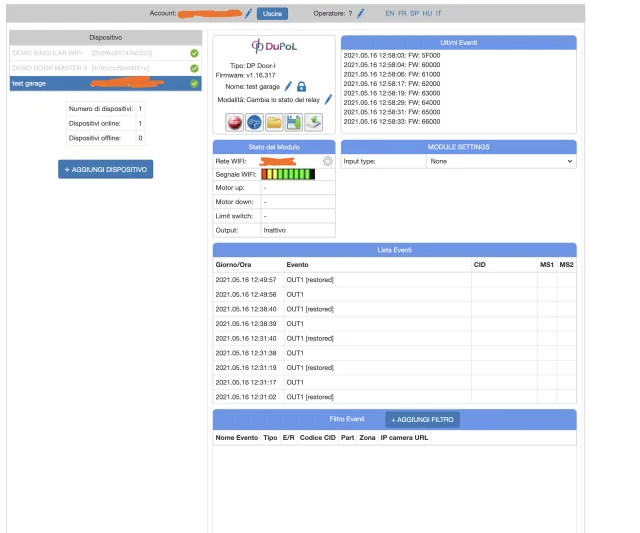Click the Output Inattivo value

coord(275,230)
